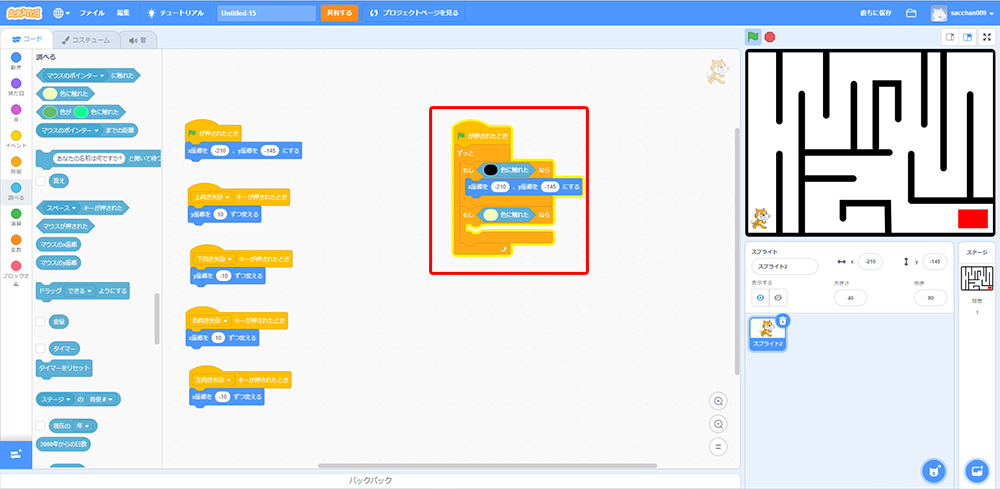
Task: Open the My Stuff folder icon
Action: pos(911,13)
